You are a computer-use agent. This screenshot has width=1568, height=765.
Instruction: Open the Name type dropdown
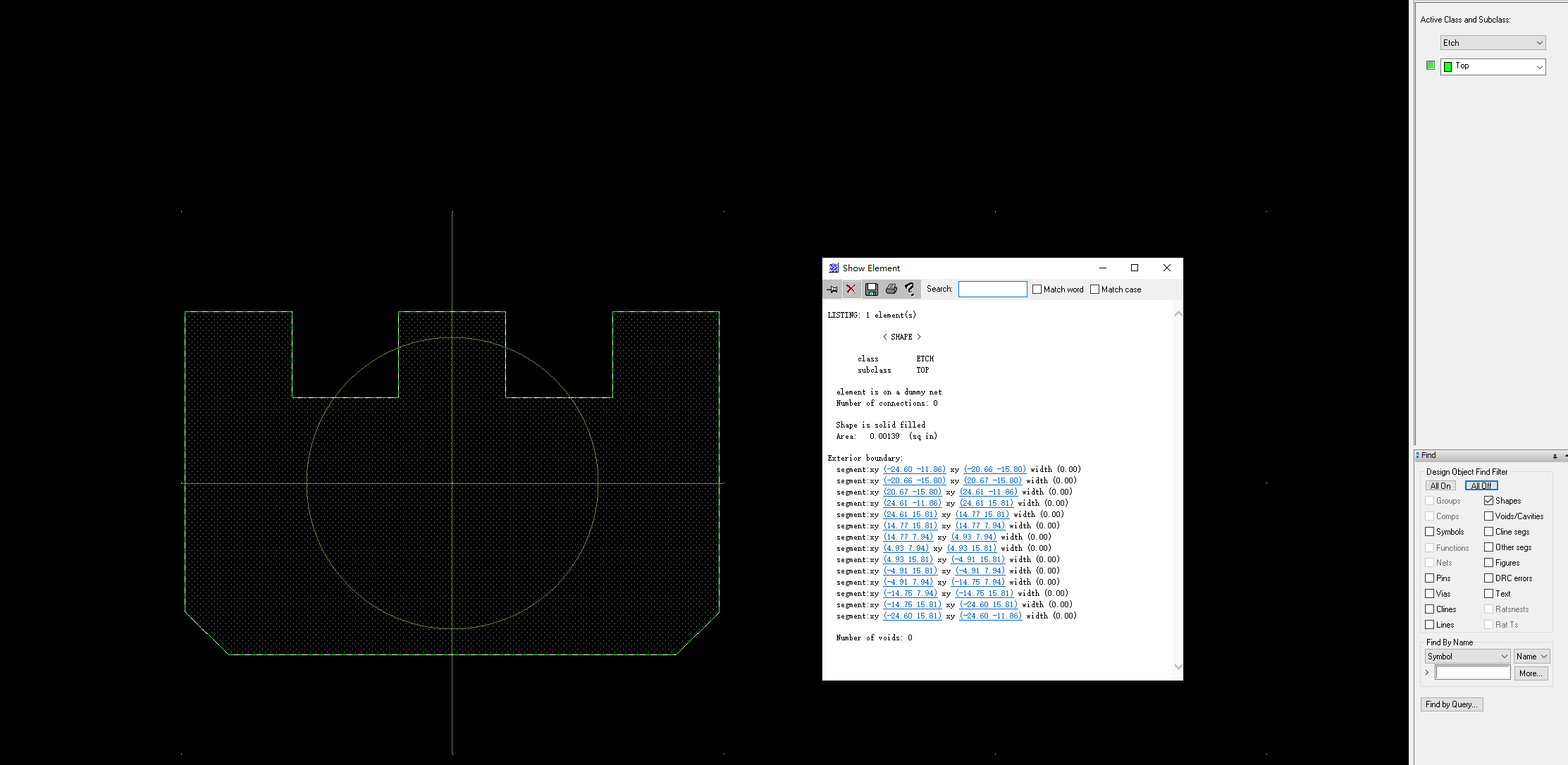pos(1531,657)
